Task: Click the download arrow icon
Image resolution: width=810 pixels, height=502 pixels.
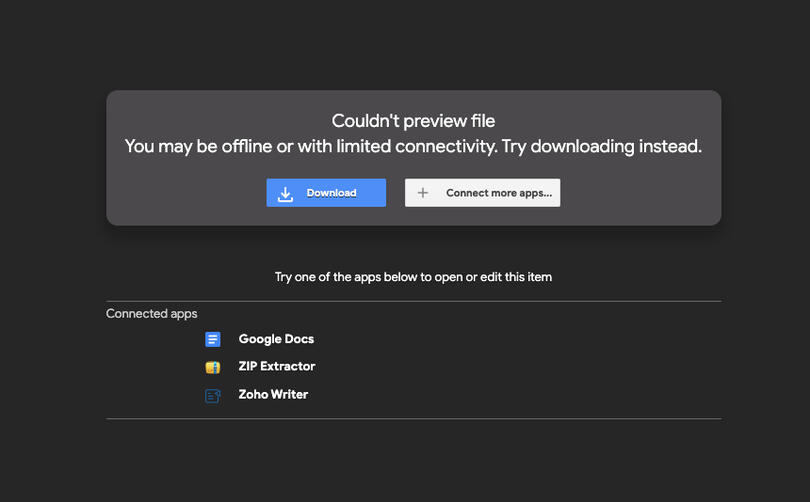Action: click(285, 193)
